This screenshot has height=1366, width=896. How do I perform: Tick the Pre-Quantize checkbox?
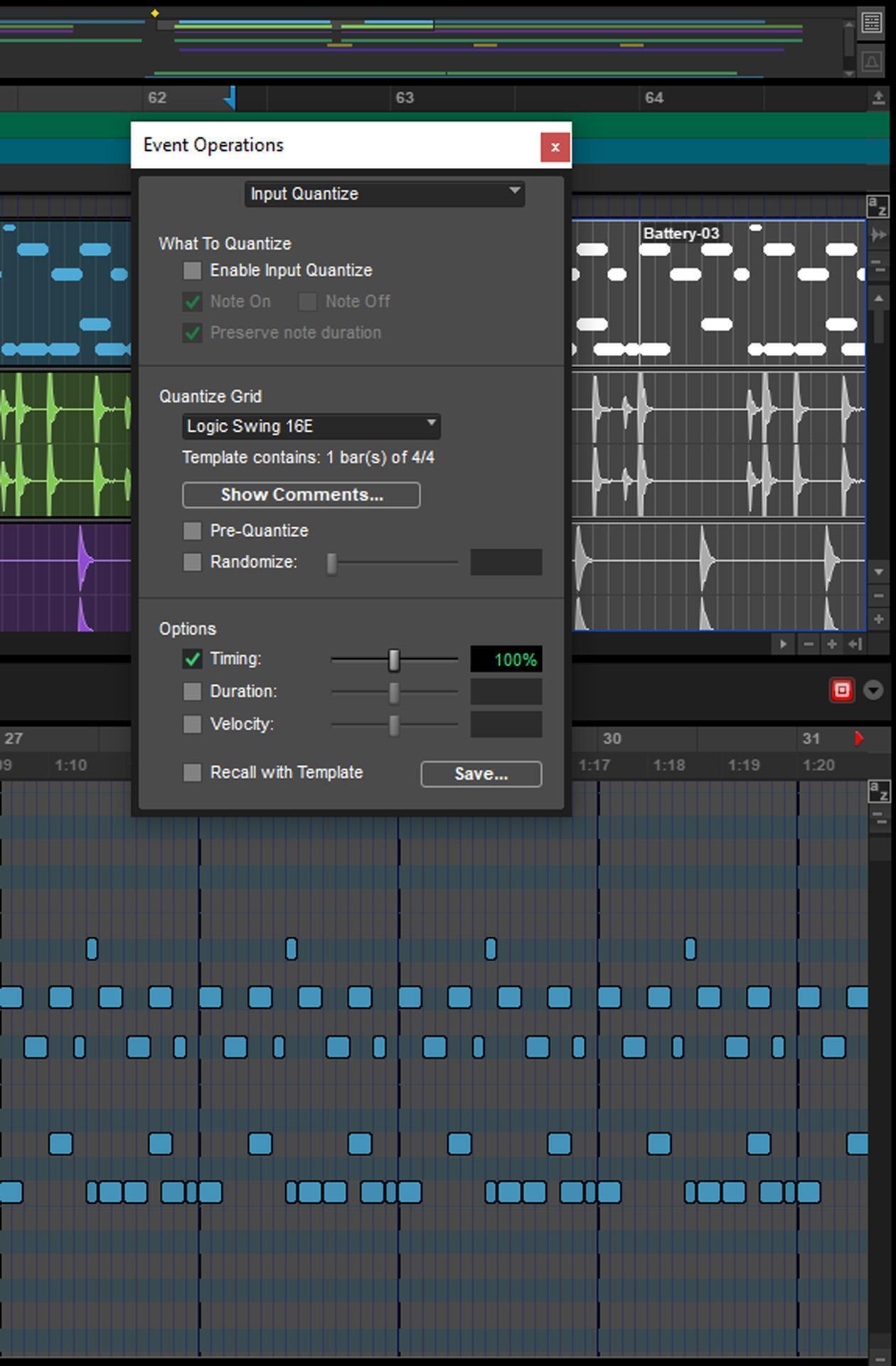(192, 531)
